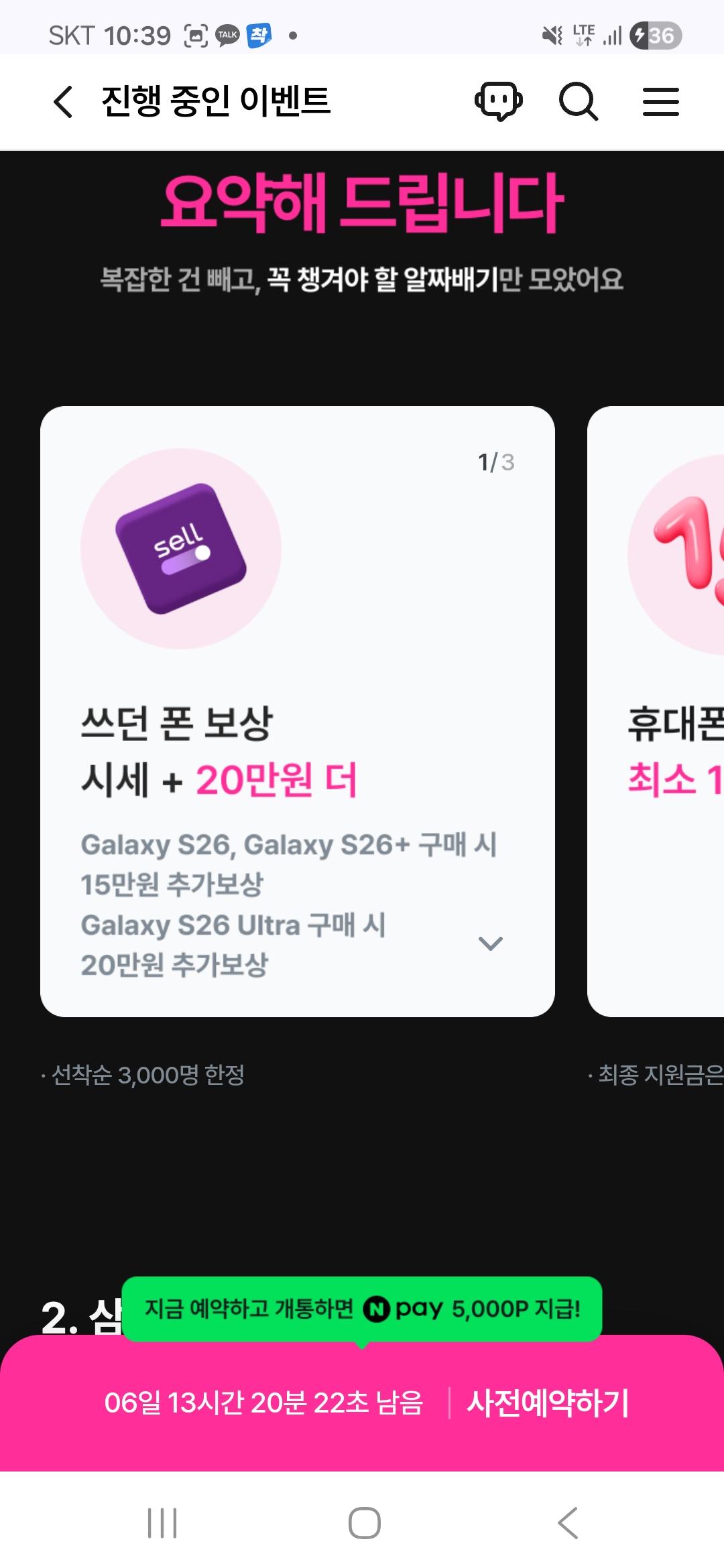Tap the 사전예약하기 button

pyautogui.click(x=548, y=1403)
